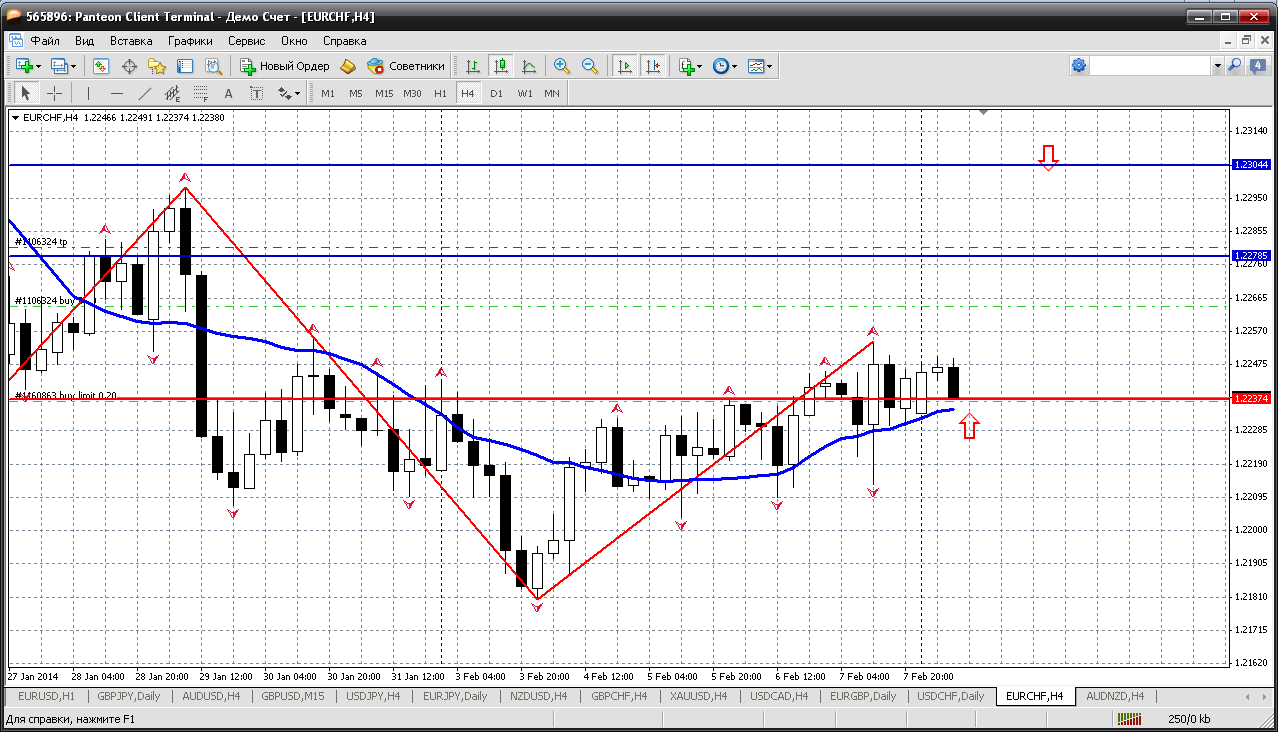The width and height of the screenshot is (1278, 732).
Task: Open the chart Templates dropdown
Action: 760,66
